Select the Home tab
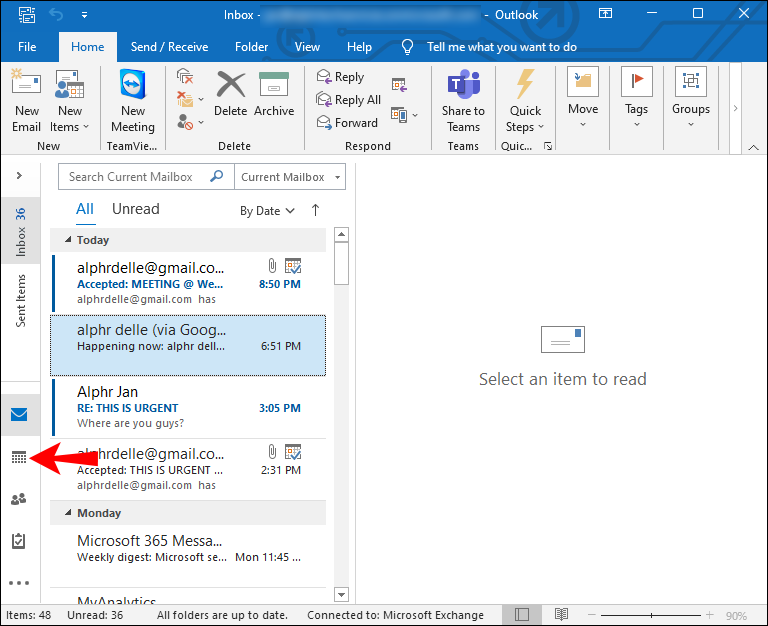768x626 pixels. [x=88, y=47]
